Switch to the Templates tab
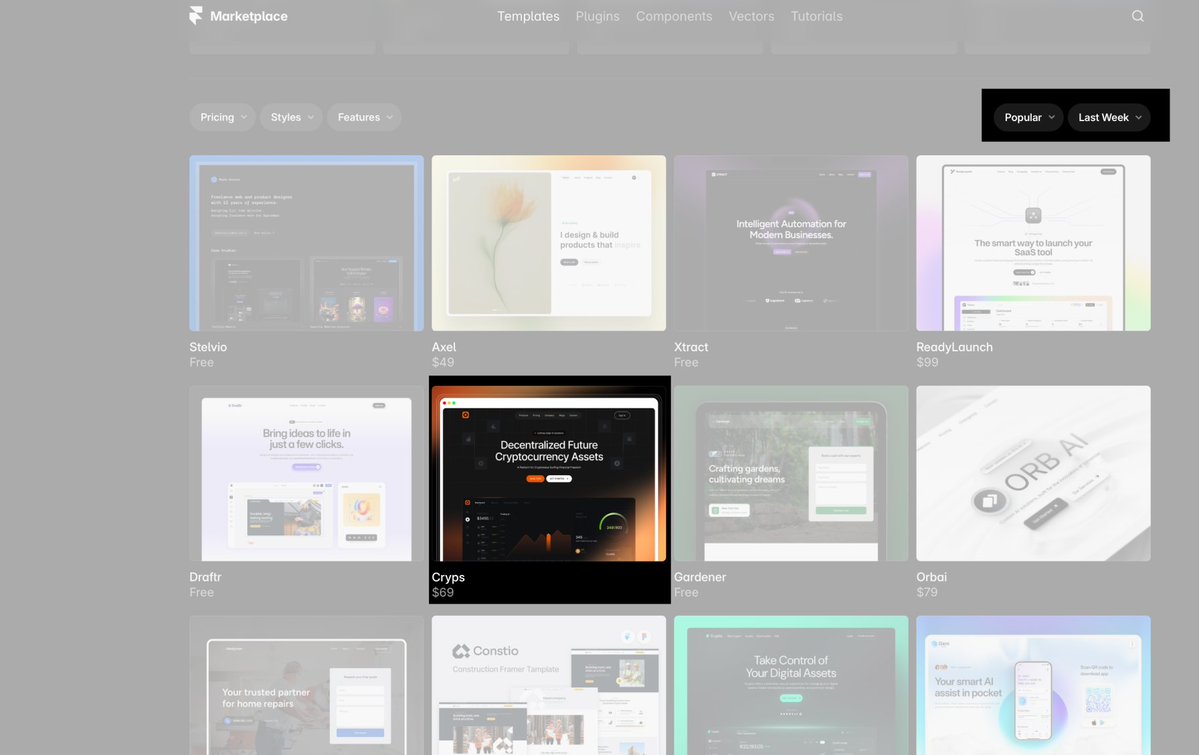The image size is (1199, 755). click(x=528, y=16)
